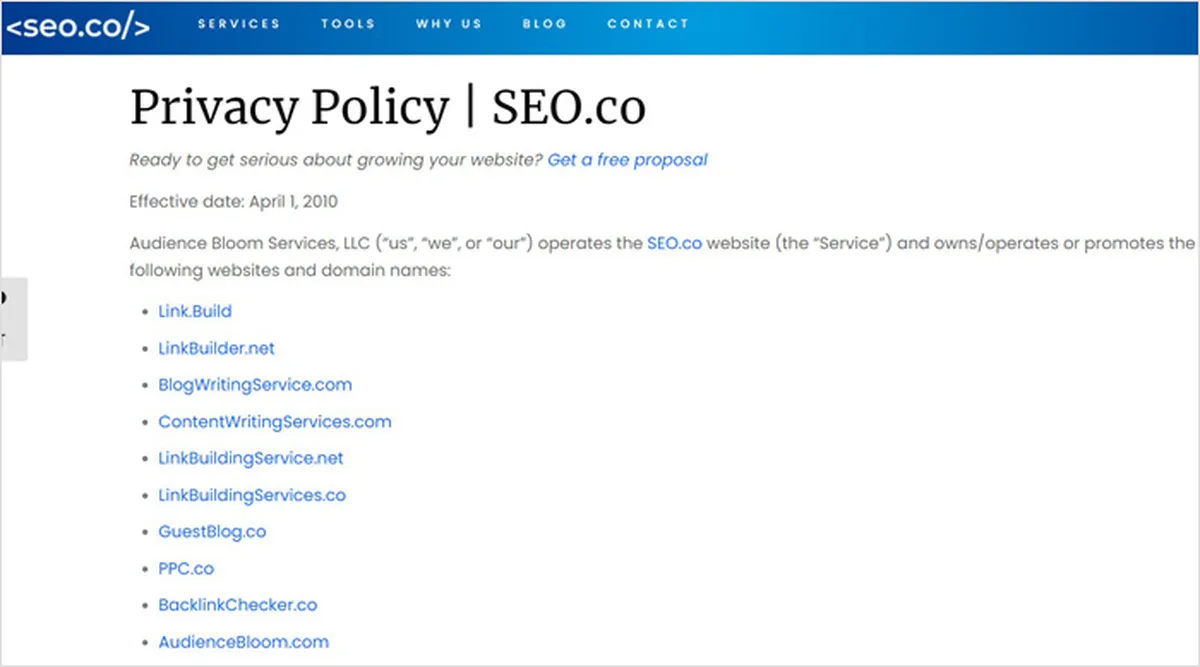Screen dimensions: 1200x667
Task: Visit the LinkBuilder.net link
Action: 216,348
